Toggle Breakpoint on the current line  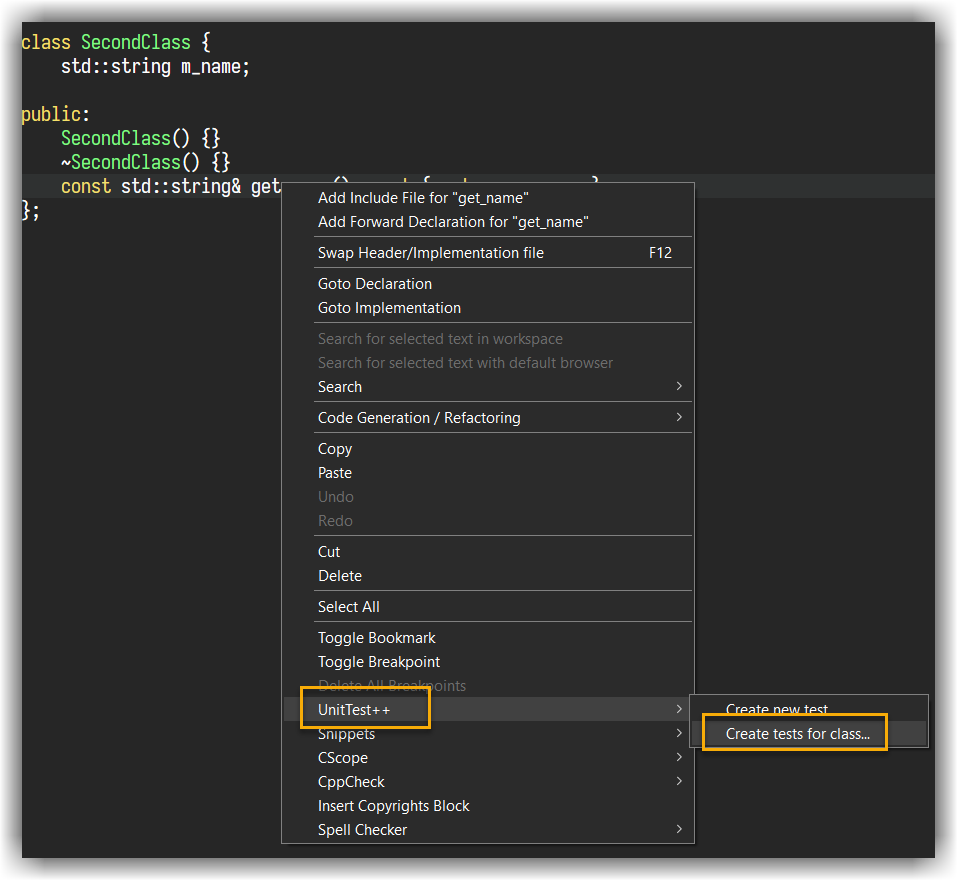(379, 662)
